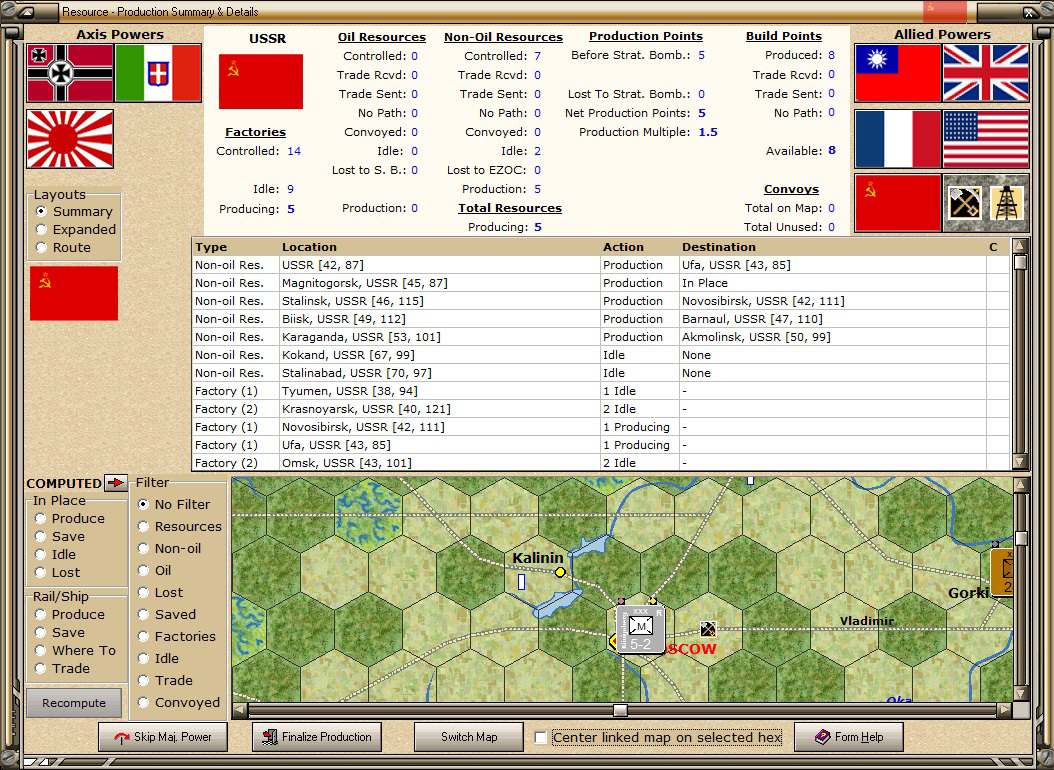Open Form Help
The width and height of the screenshot is (1054, 770).
point(849,737)
